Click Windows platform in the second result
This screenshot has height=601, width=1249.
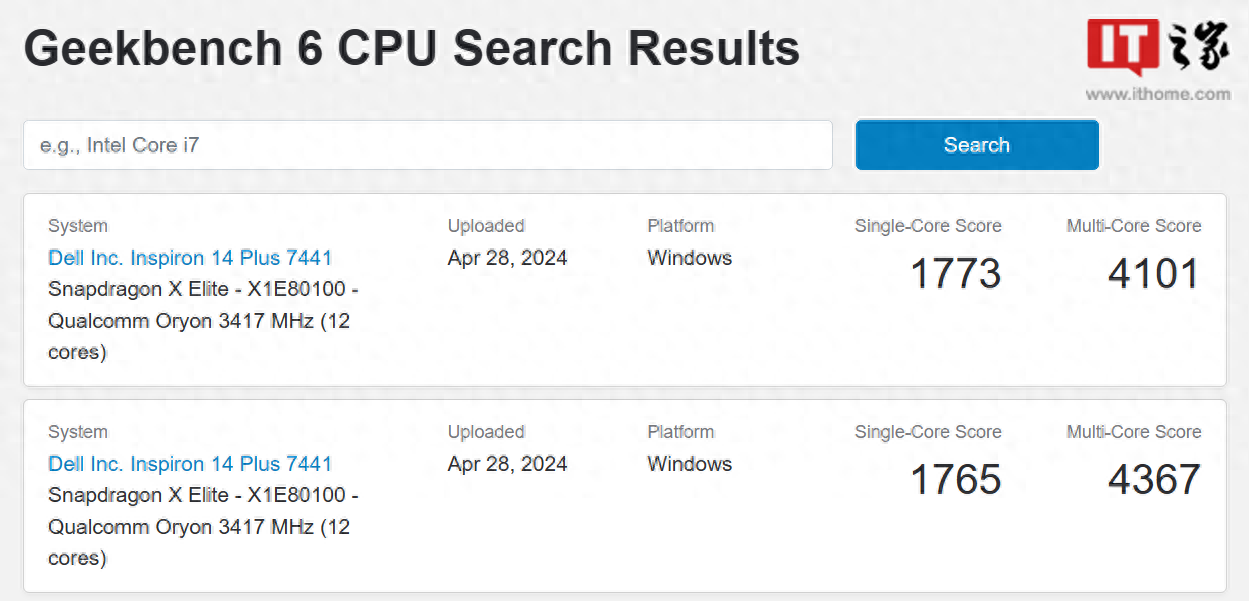689,464
